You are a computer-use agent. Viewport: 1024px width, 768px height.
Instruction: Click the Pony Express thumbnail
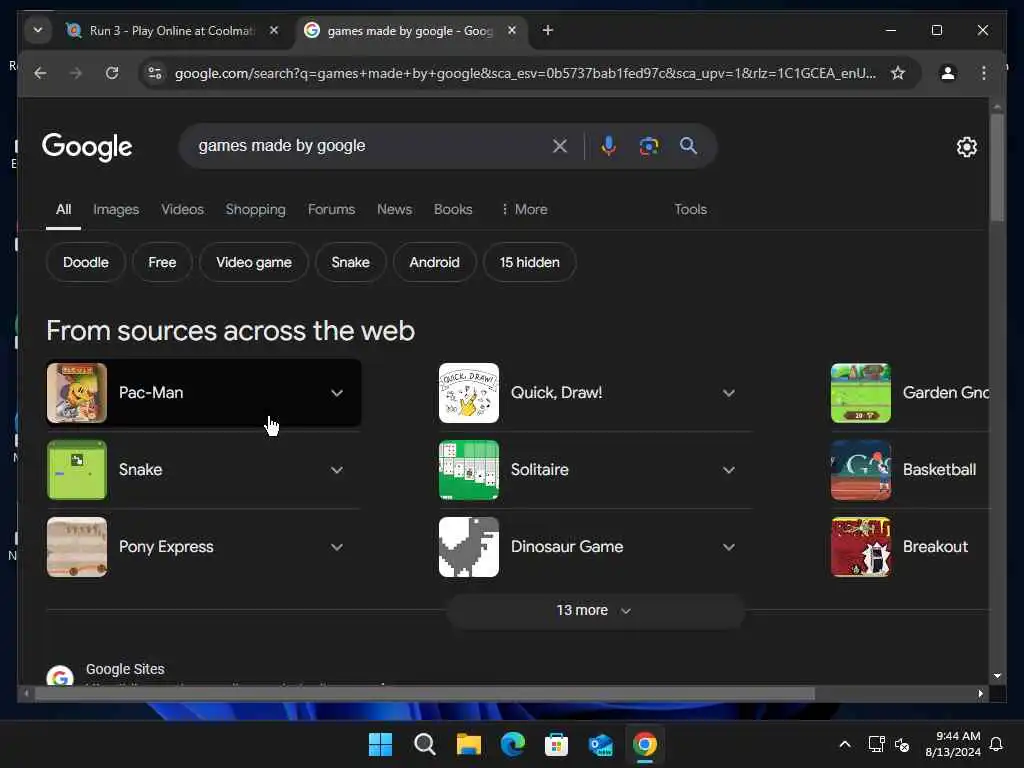[x=77, y=547]
